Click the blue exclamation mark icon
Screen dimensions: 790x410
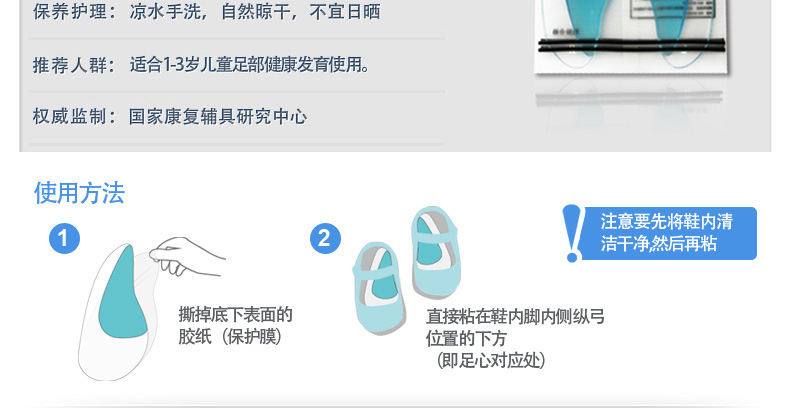click(572, 233)
